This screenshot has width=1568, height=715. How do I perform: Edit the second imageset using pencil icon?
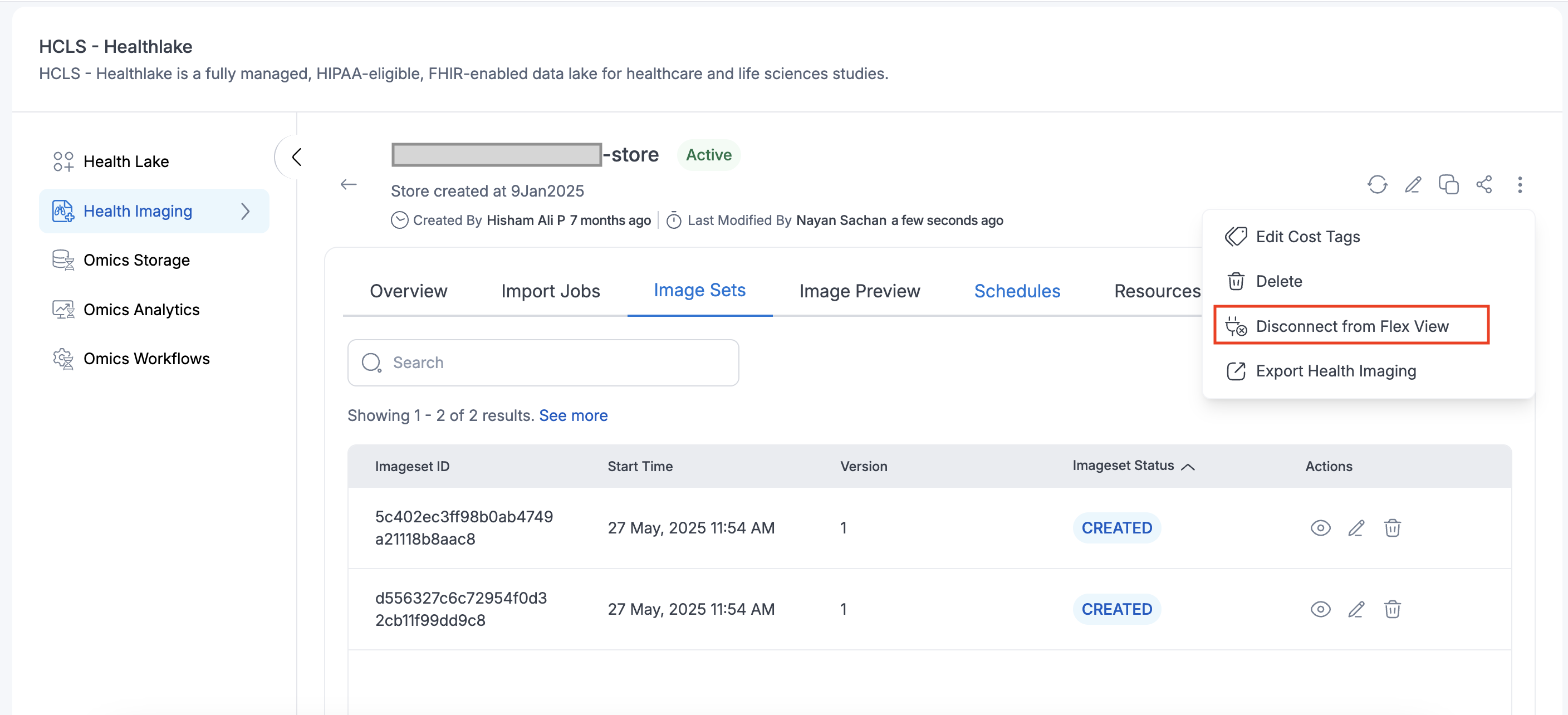coord(1356,609)
